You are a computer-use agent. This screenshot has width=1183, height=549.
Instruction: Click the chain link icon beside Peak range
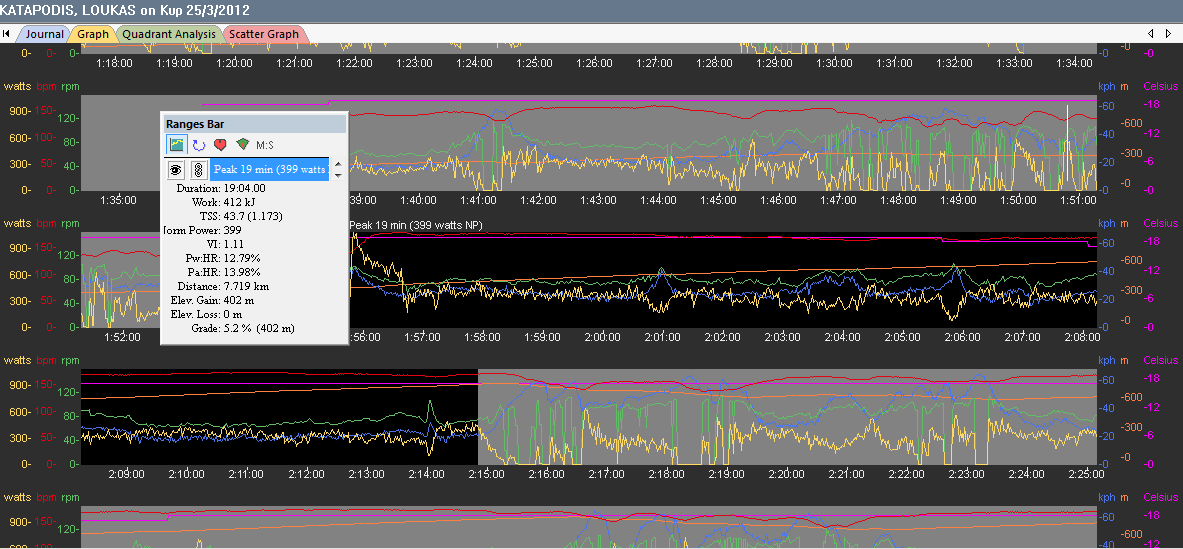(x=197, y=170)
